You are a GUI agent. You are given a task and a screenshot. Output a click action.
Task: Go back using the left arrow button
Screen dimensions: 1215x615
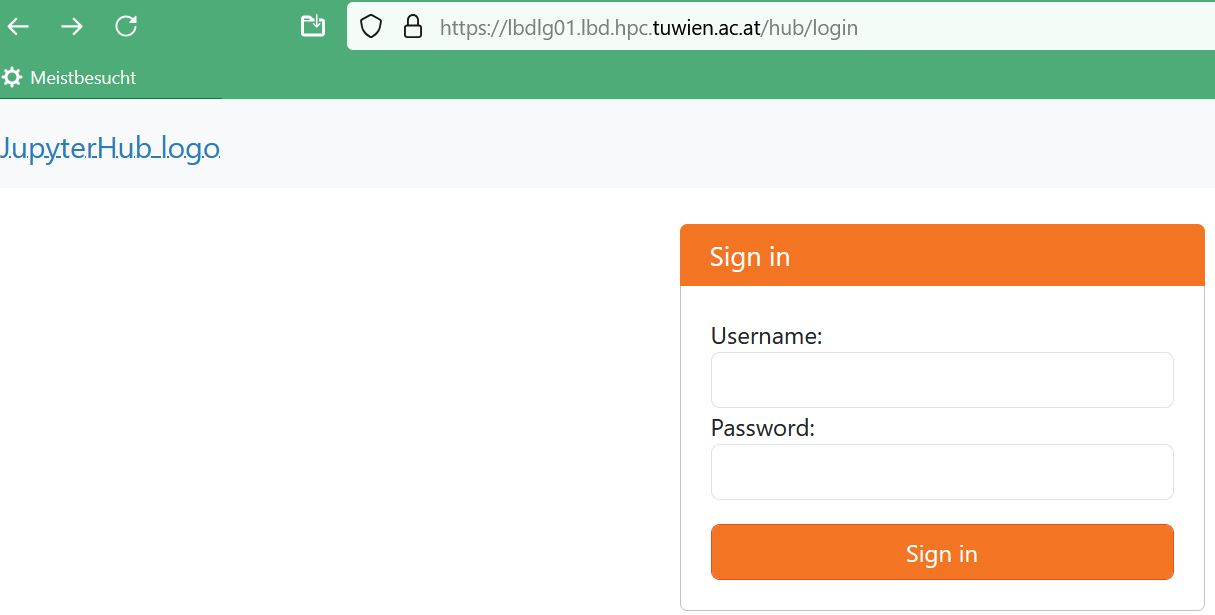[x=19, y=27]
